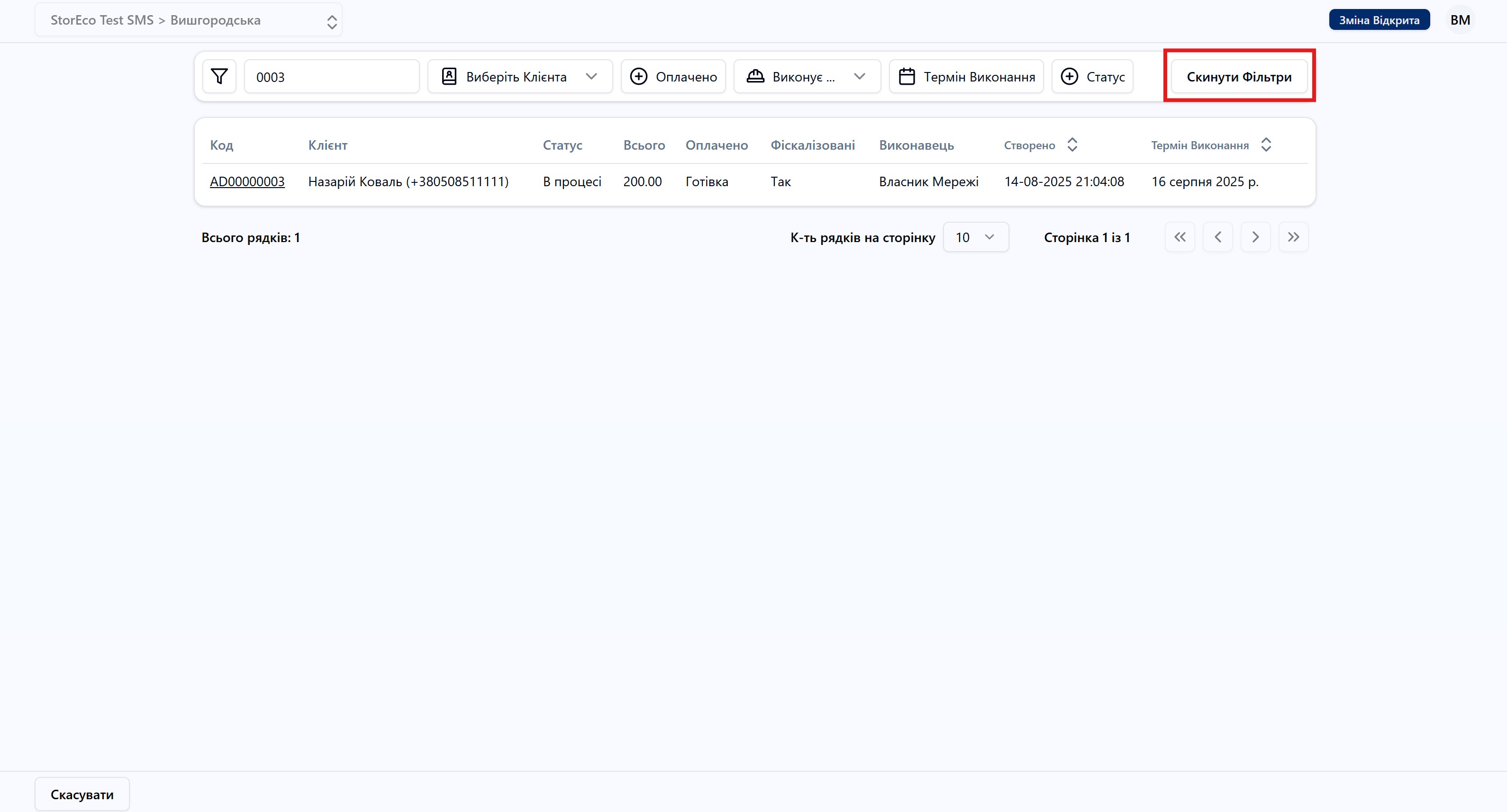Expand the Виберіть Клієнта dropdown

(519, 77)
